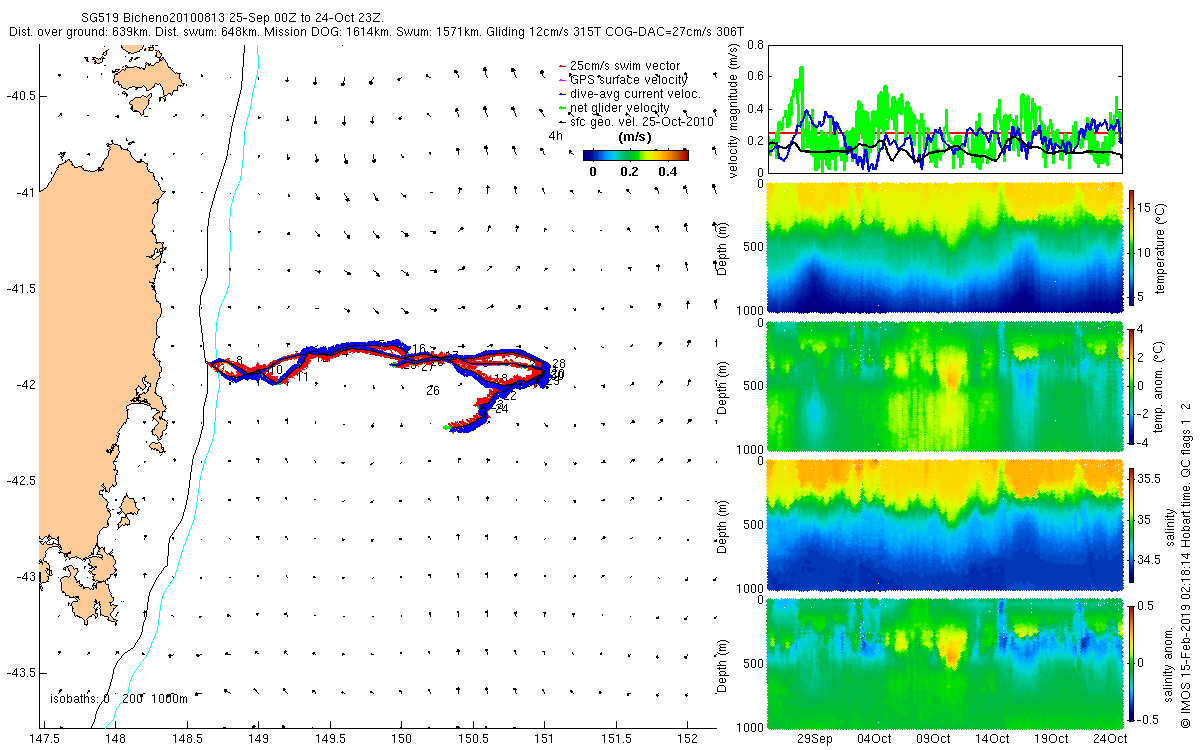Click the '-41.5' latitude tick label

tap(20, 288)
